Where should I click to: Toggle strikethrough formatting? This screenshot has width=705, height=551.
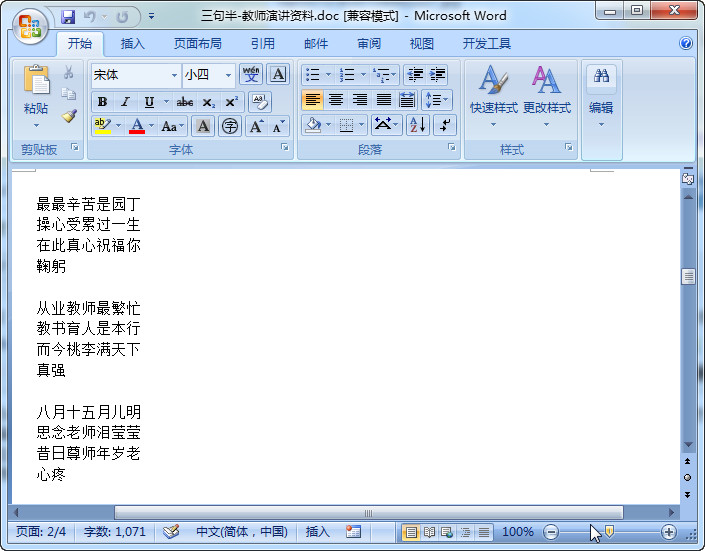(184, 102)
